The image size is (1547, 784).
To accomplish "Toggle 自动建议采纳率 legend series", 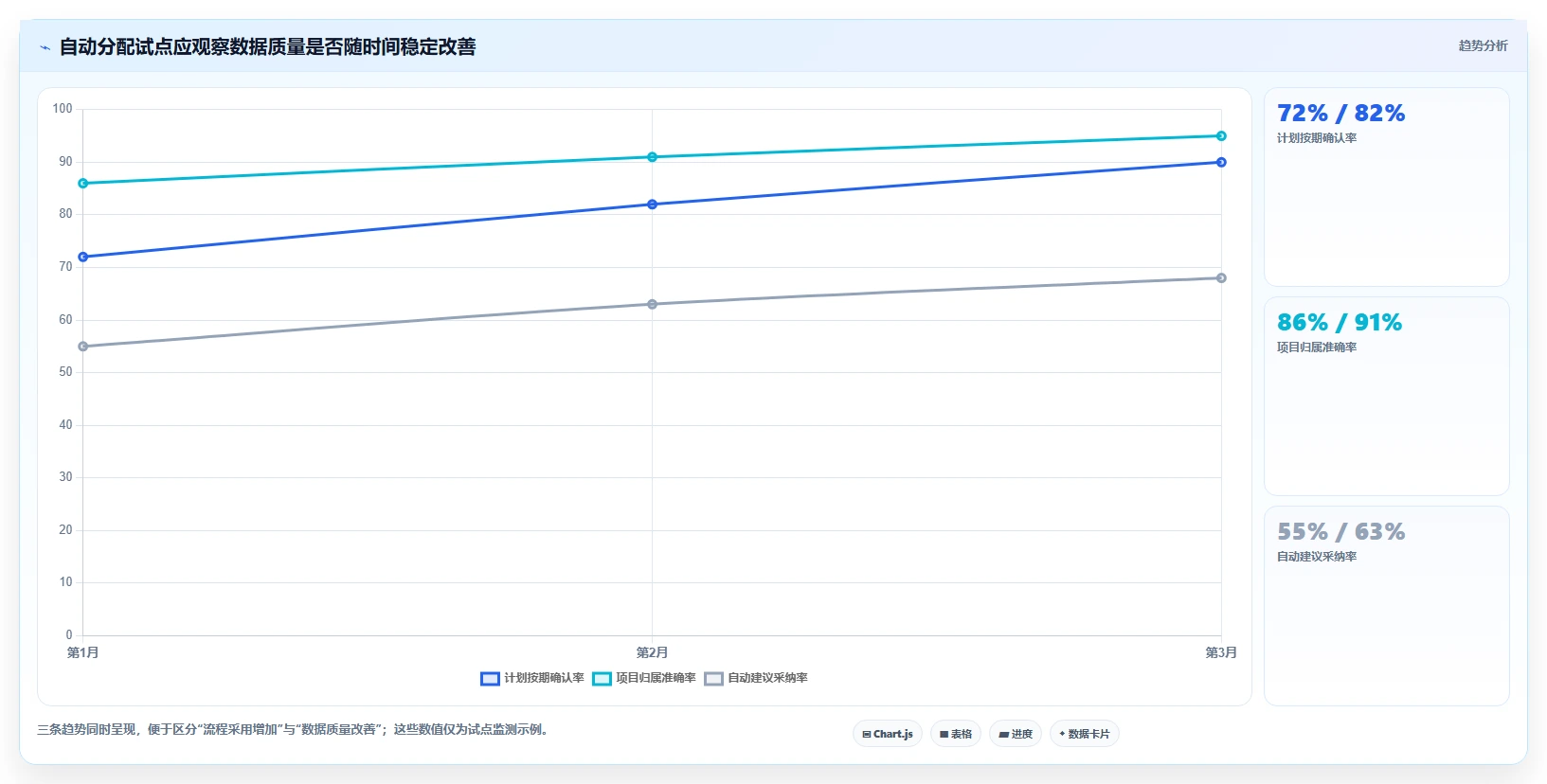I will pos(756,678).
